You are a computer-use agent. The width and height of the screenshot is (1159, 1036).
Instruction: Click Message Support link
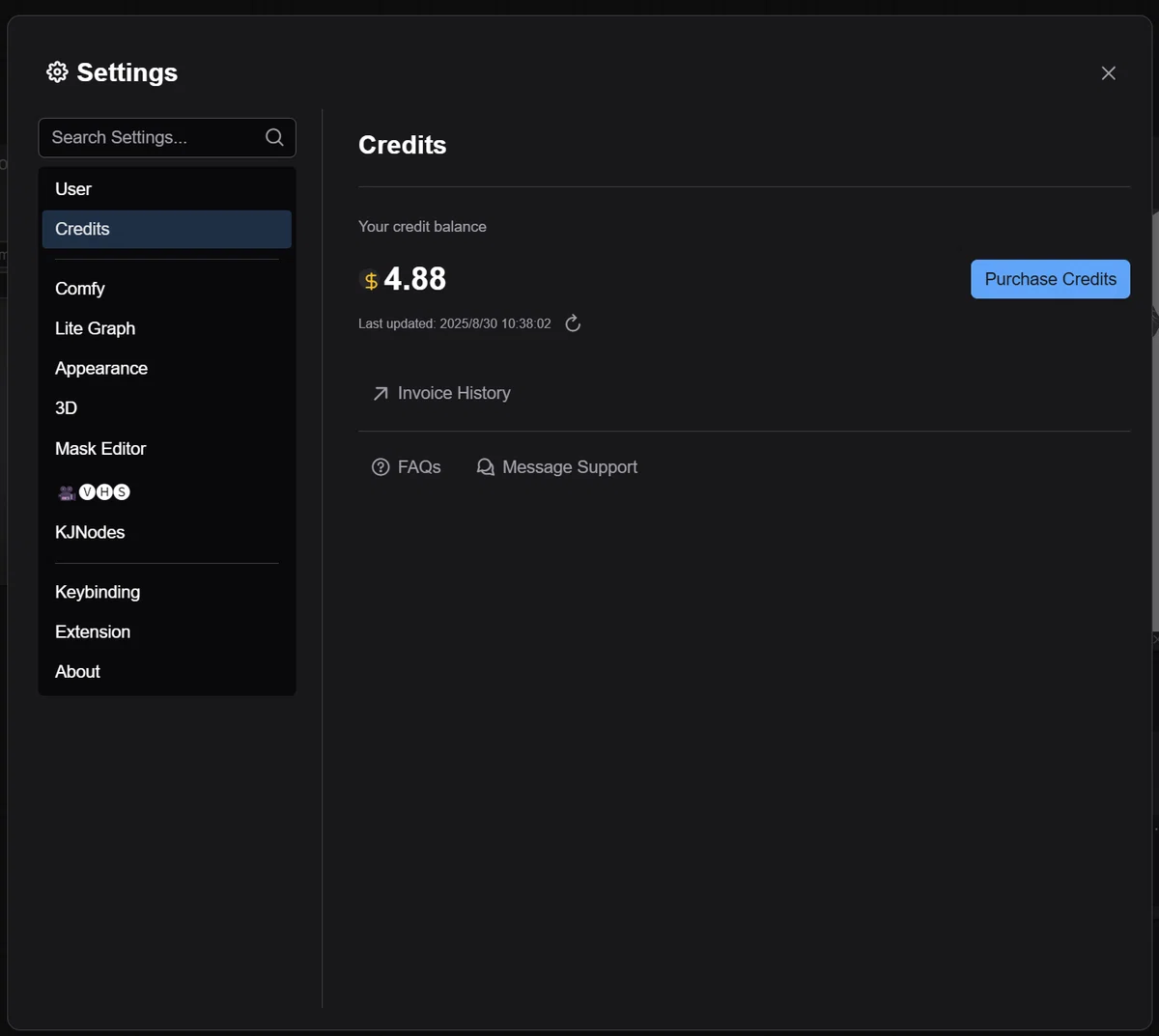[x=557, y=467]
